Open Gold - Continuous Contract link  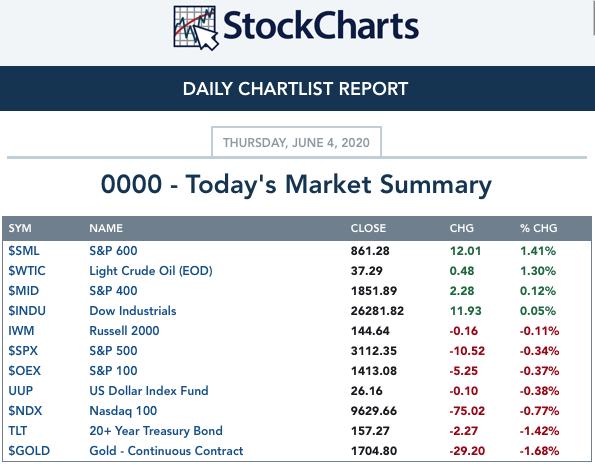166,451
